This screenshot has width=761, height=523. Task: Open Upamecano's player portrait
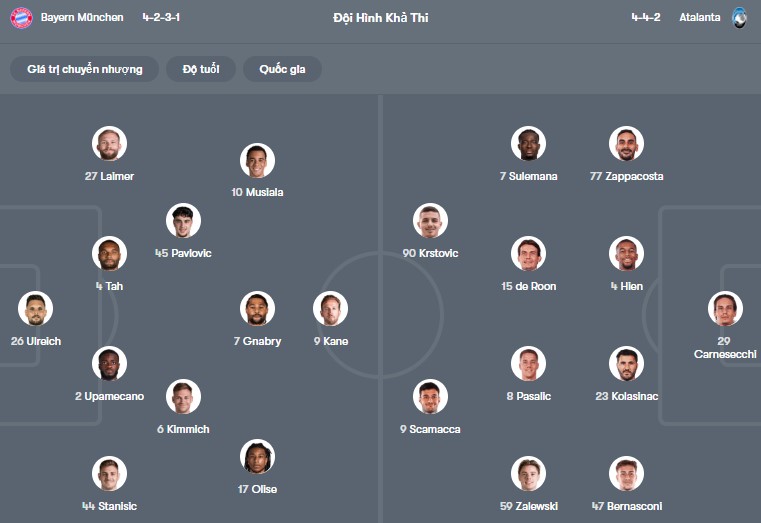(109, 364)
